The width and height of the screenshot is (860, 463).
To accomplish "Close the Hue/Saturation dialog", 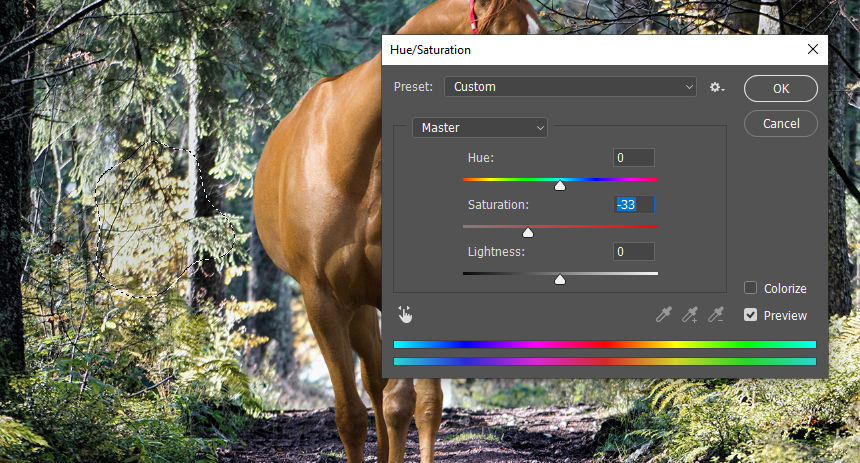I will pyautogui.click(x=813, y=49).
